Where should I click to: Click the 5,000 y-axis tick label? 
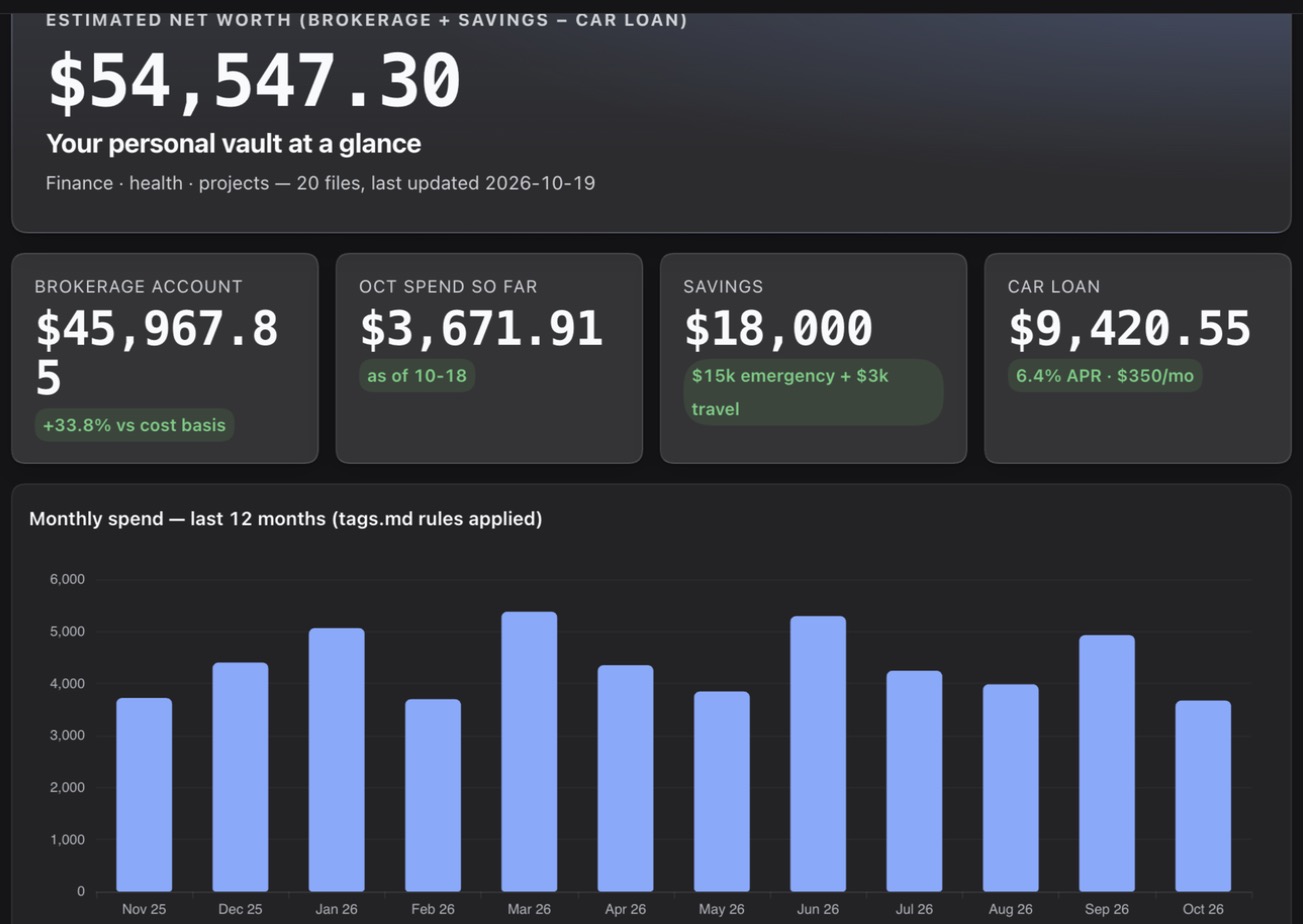[67, 632]
